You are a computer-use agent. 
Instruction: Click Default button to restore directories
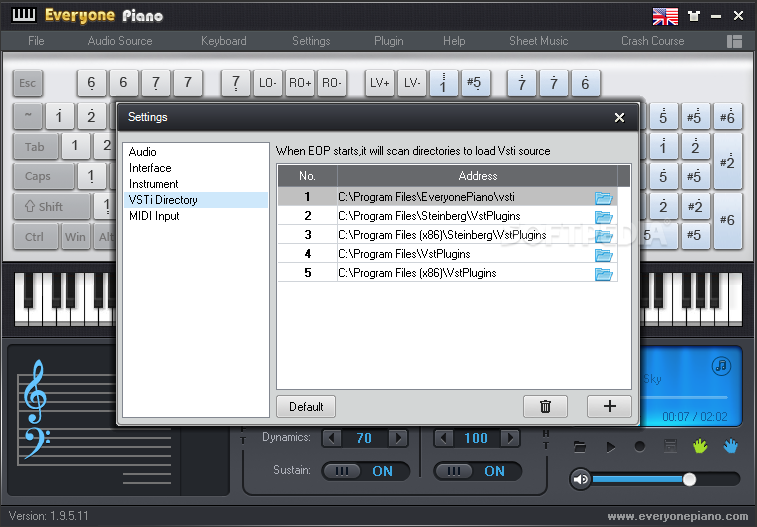tap(306, 406)
